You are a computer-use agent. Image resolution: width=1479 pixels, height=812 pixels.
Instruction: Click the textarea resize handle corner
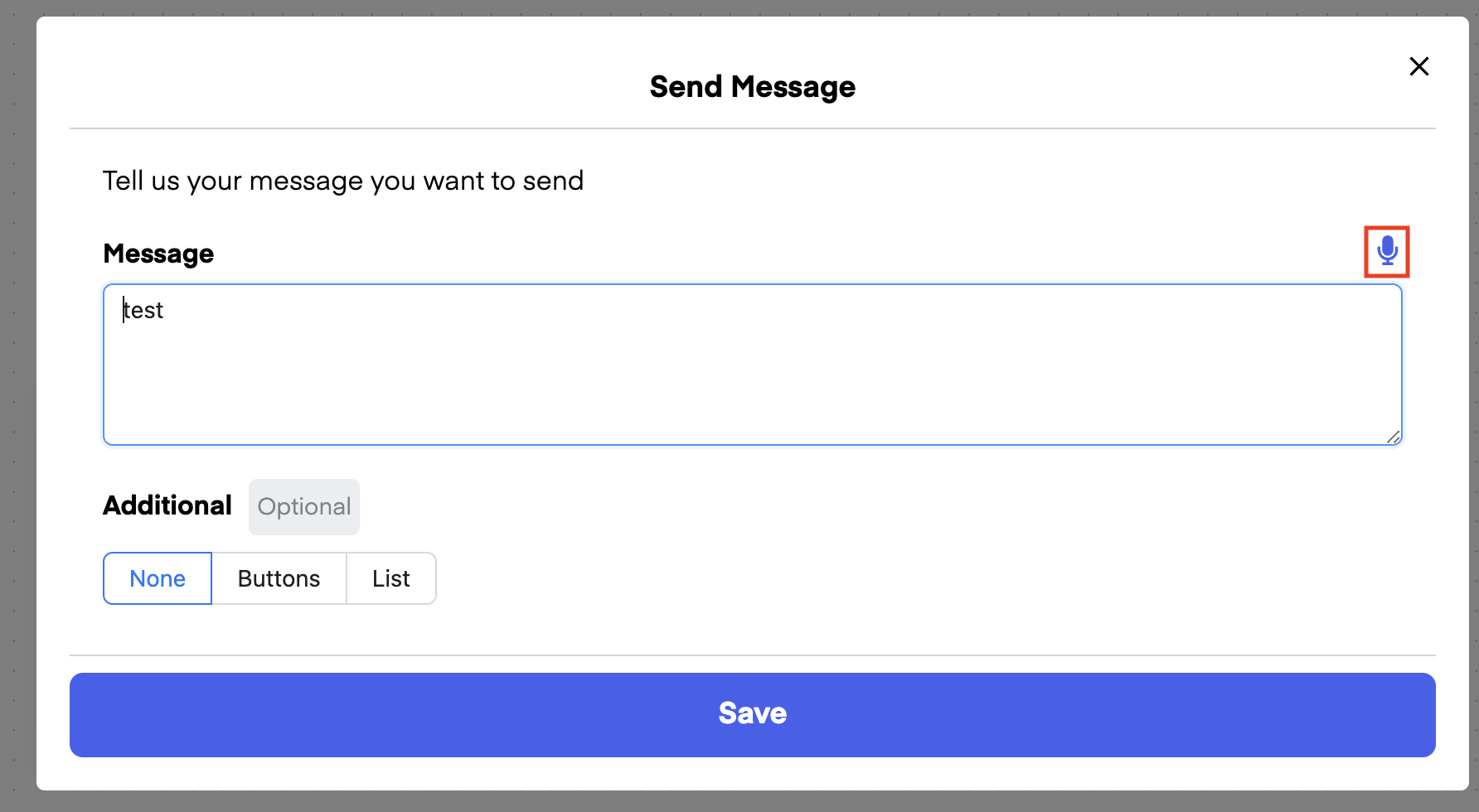[x=1394, y=437]
